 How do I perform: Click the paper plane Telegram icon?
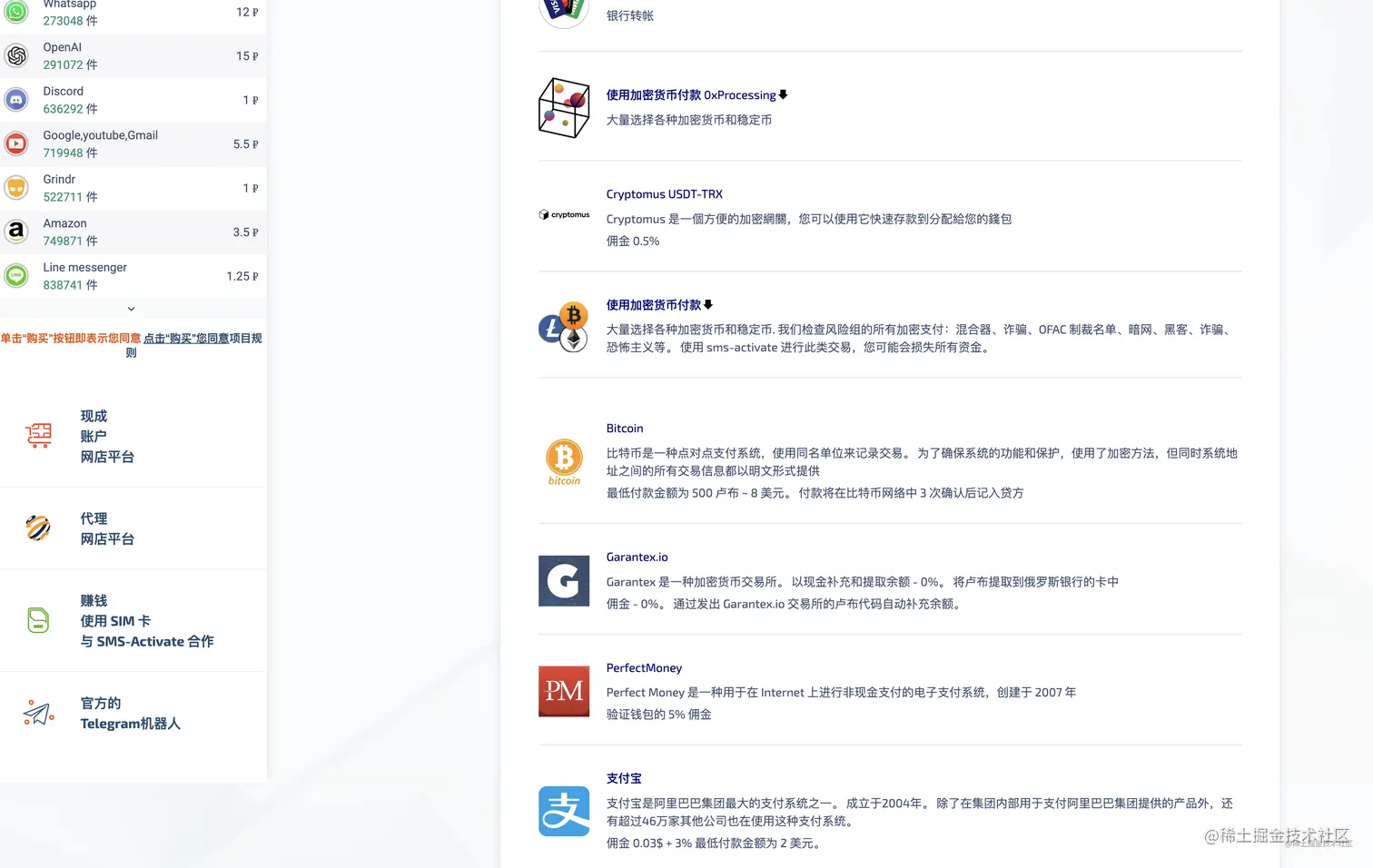pyautogui.click(x=38, y=714)
